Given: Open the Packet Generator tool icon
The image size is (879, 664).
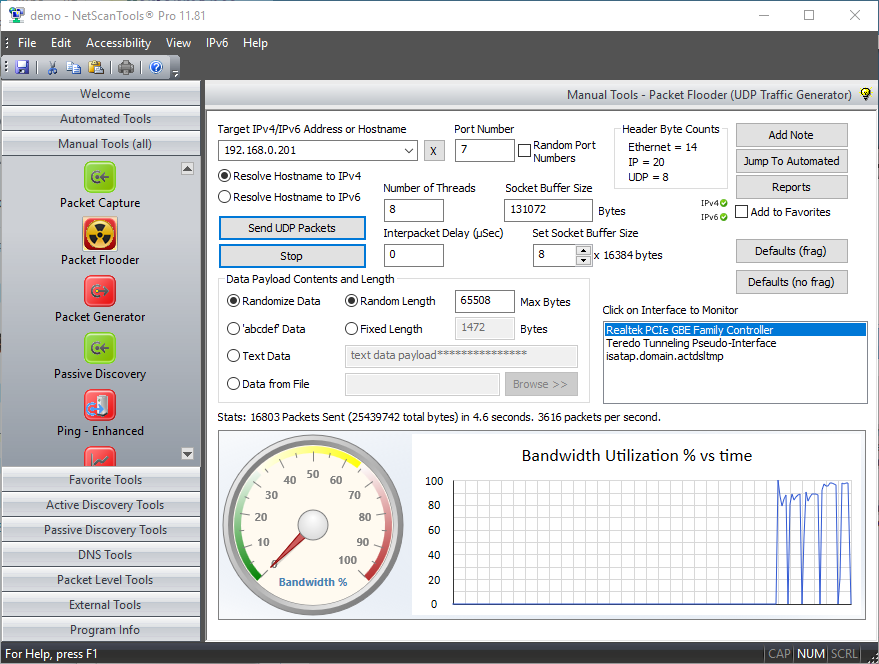Looking at the screenshot, I should click(100, 292).
